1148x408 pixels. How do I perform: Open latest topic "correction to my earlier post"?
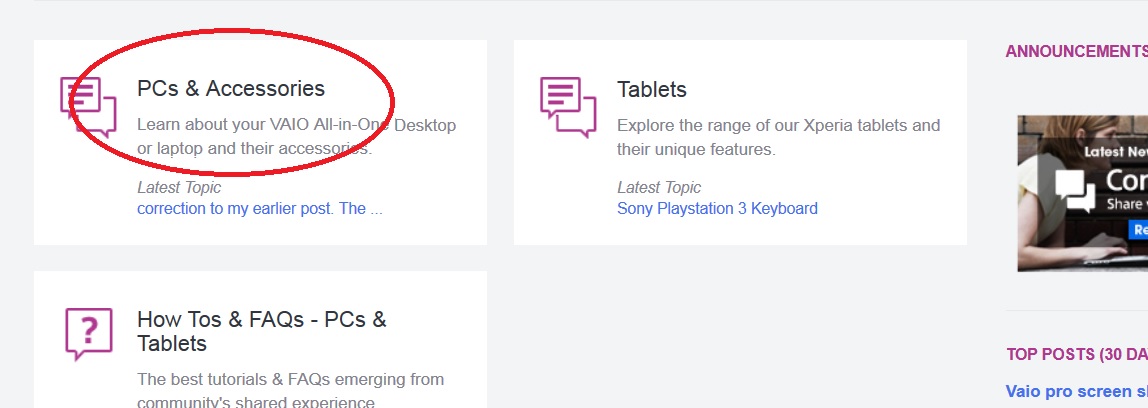(259, 208)
